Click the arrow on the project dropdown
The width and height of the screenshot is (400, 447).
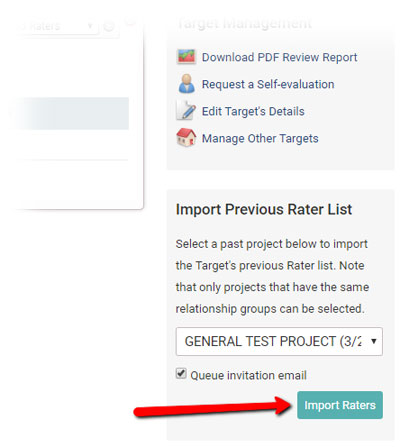point(374,341)
